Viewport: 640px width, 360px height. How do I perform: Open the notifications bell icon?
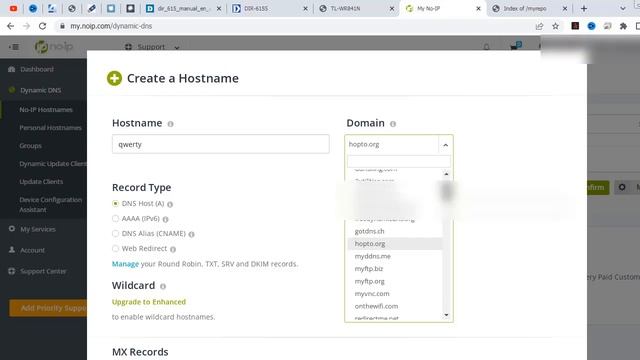click(486, 47)
